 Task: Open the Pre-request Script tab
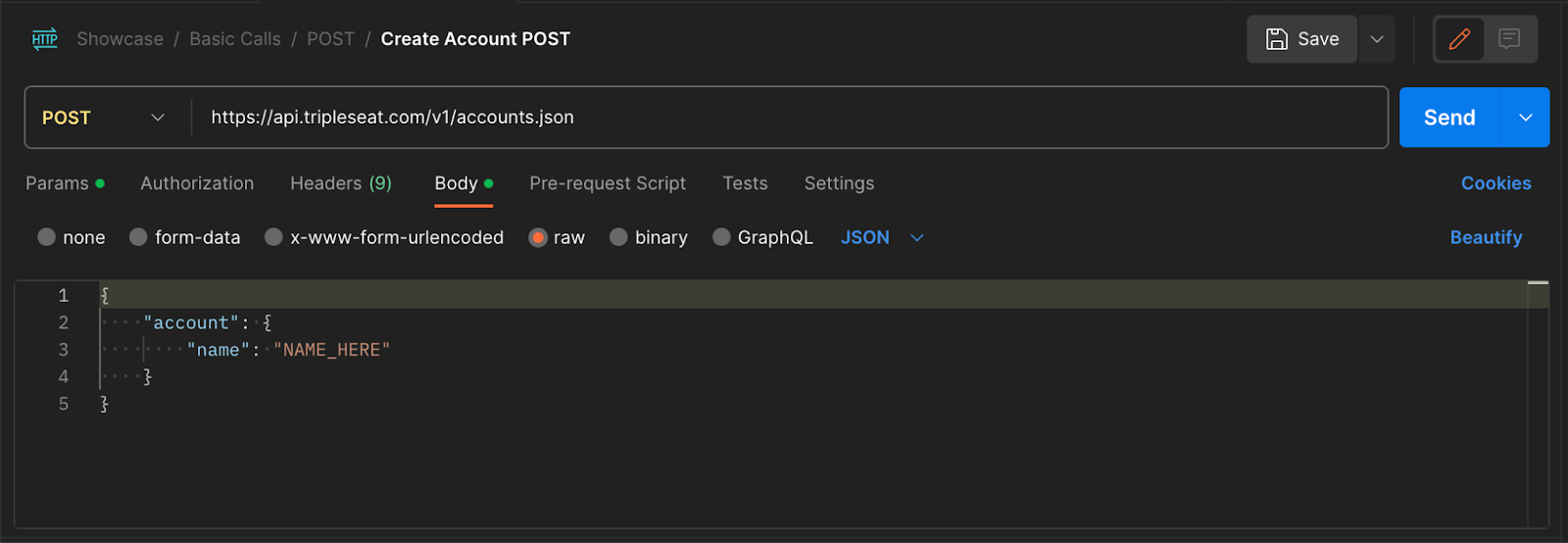(x=608, y=183)
